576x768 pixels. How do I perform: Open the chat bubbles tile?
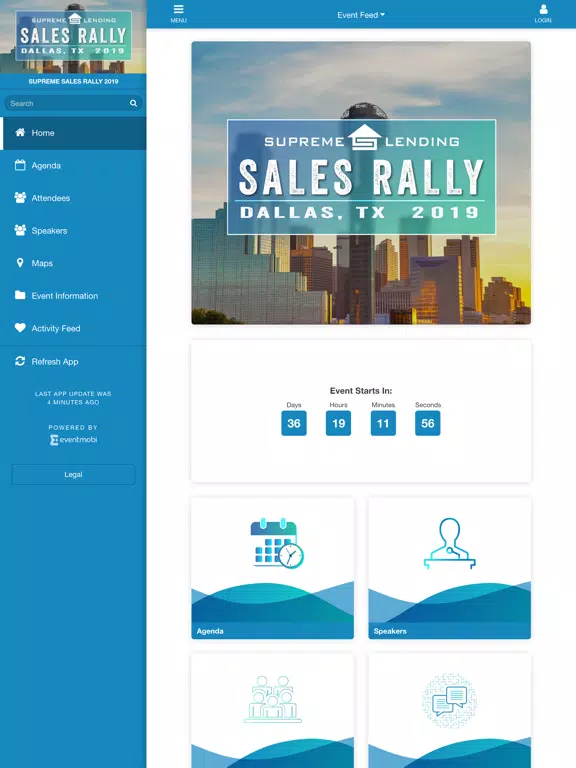[x=450, y=711]
